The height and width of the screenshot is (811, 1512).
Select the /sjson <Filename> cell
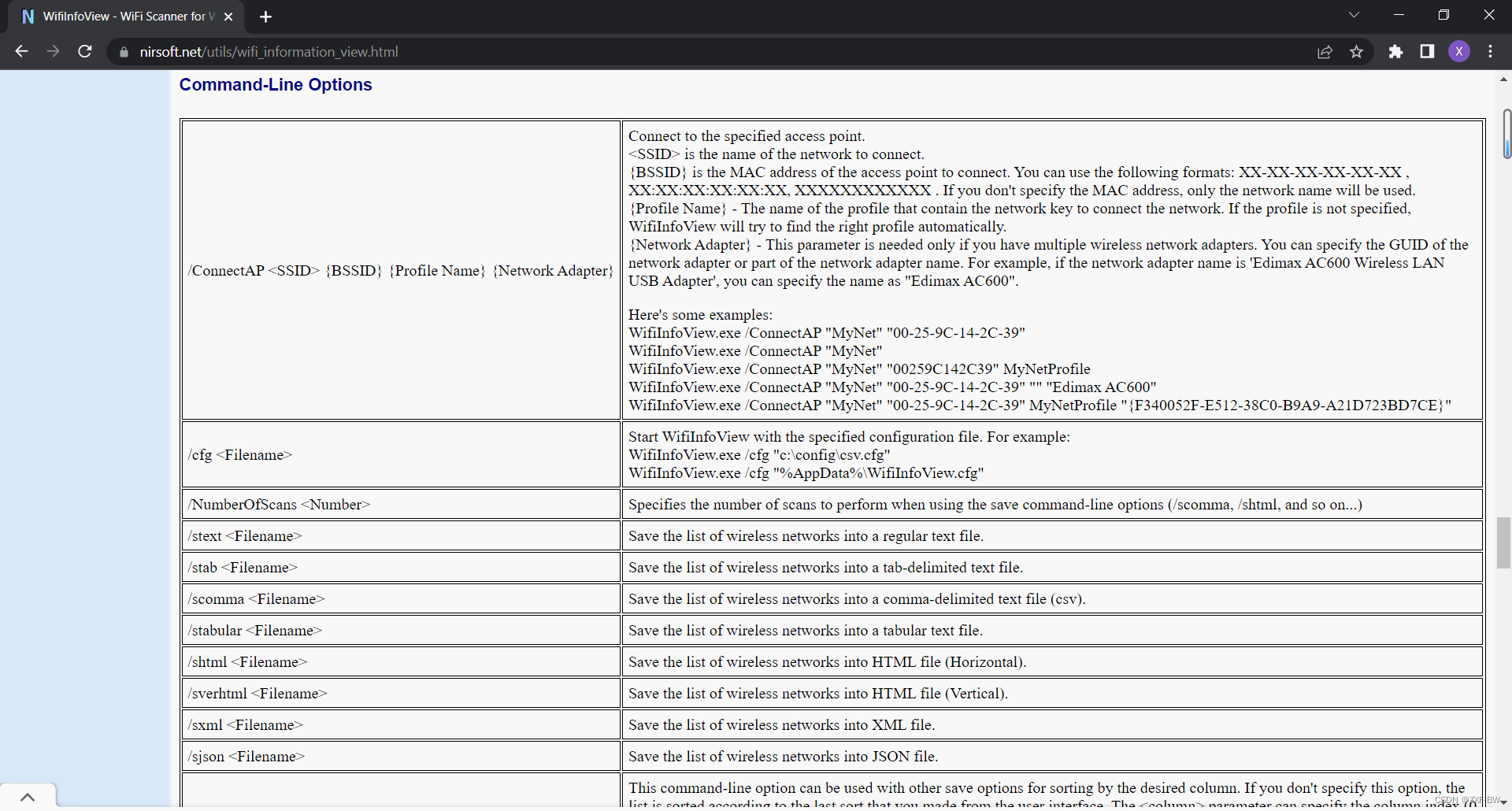click(401, 756)
